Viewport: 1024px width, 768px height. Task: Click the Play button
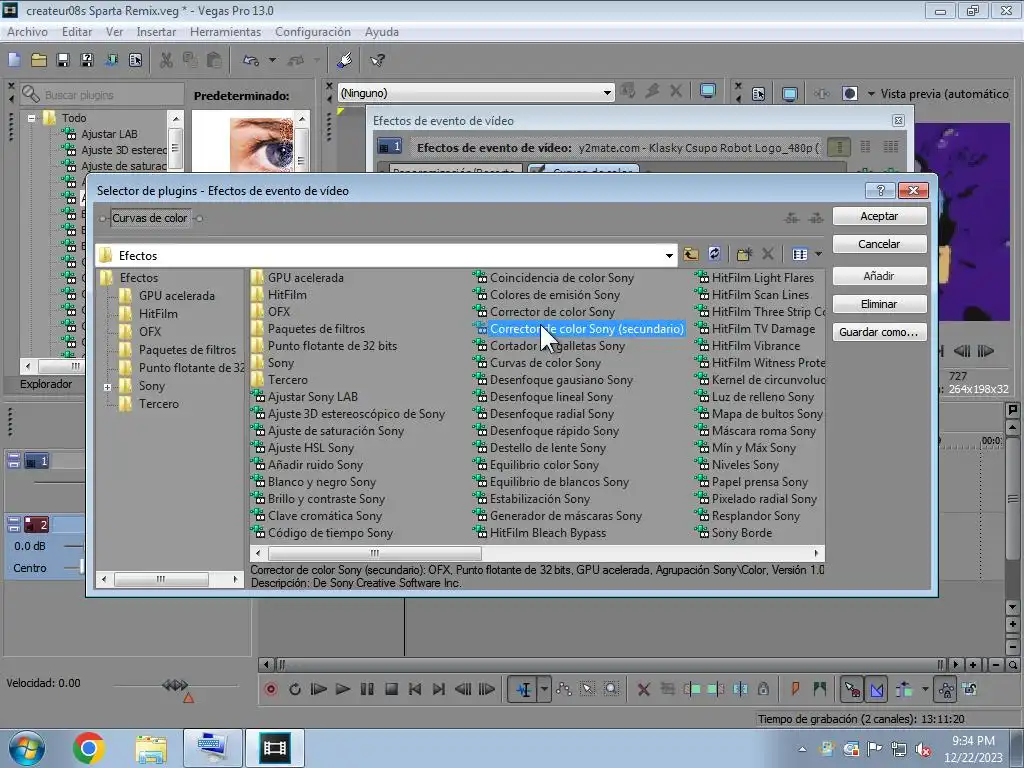click(343, 689)
